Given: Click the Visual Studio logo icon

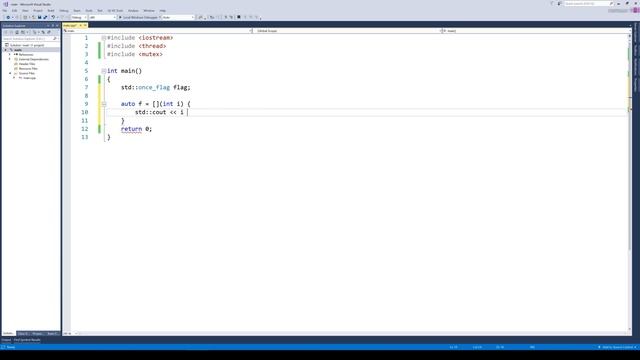Looking at the screenshot, I should (6, 4).
